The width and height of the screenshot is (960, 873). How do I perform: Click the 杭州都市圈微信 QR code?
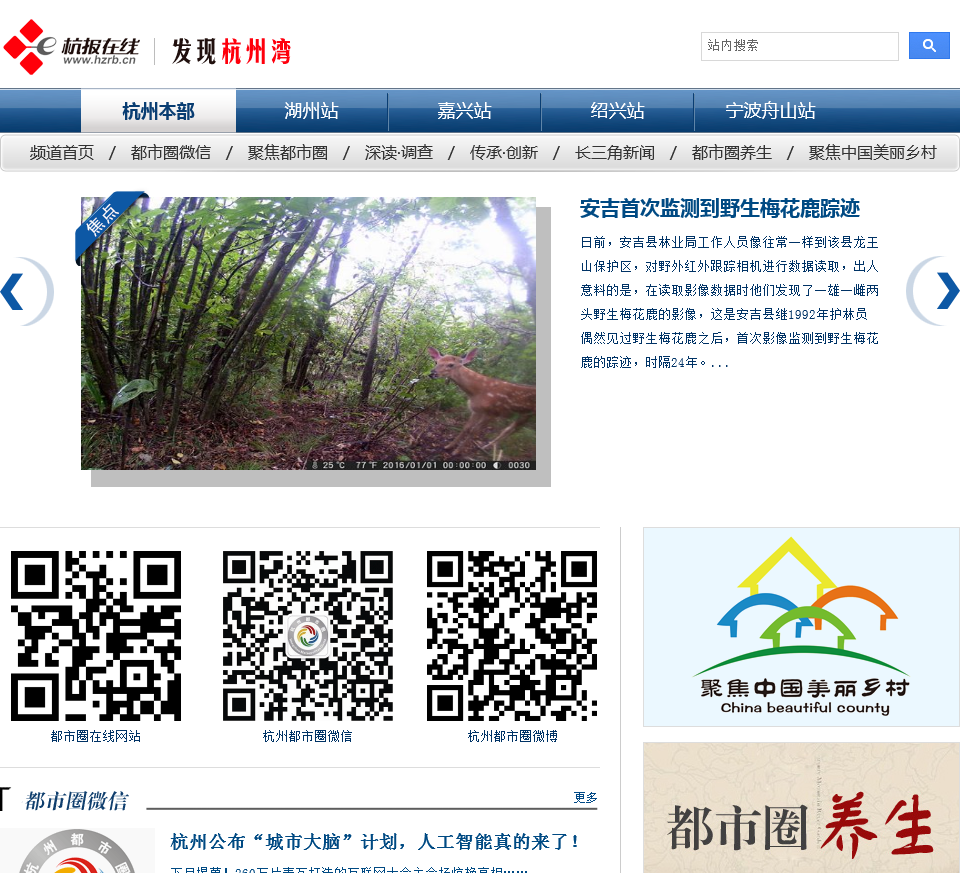click(307, 635)
